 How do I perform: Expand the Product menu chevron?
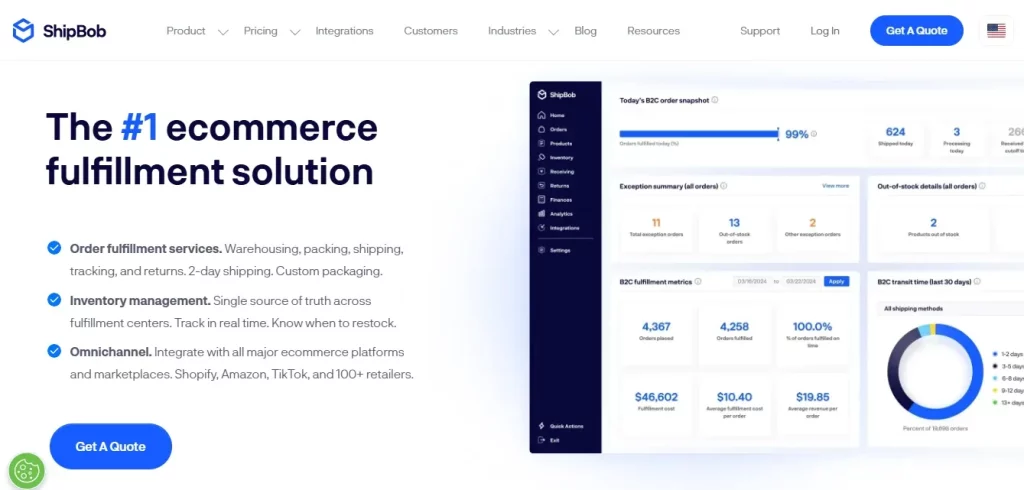(223, 32)
